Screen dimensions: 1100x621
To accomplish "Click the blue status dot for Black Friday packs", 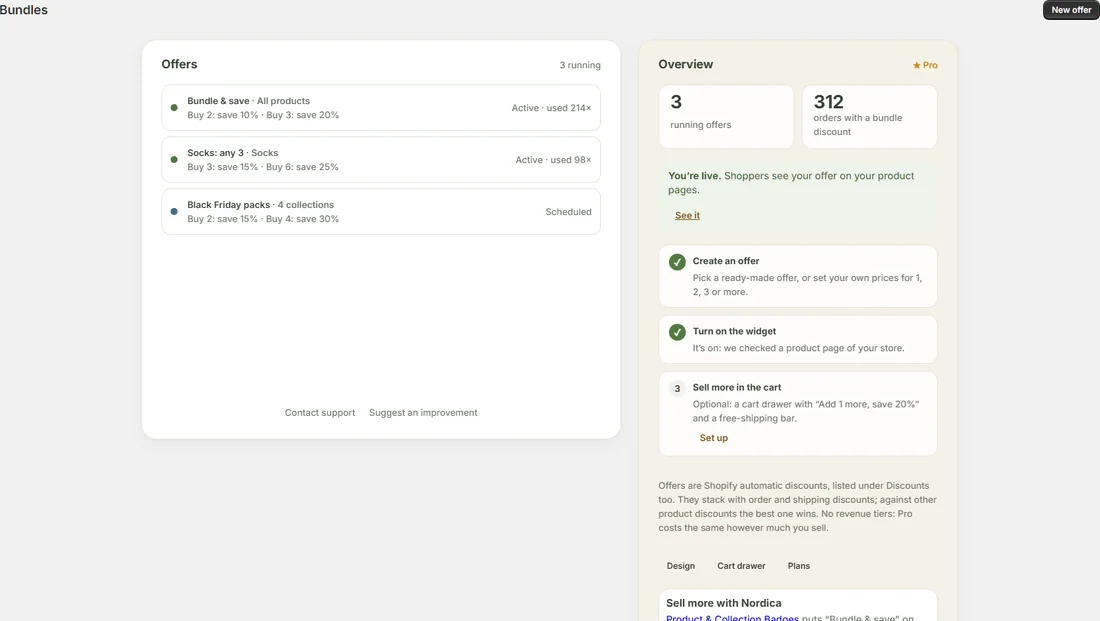I will (174, 211).
